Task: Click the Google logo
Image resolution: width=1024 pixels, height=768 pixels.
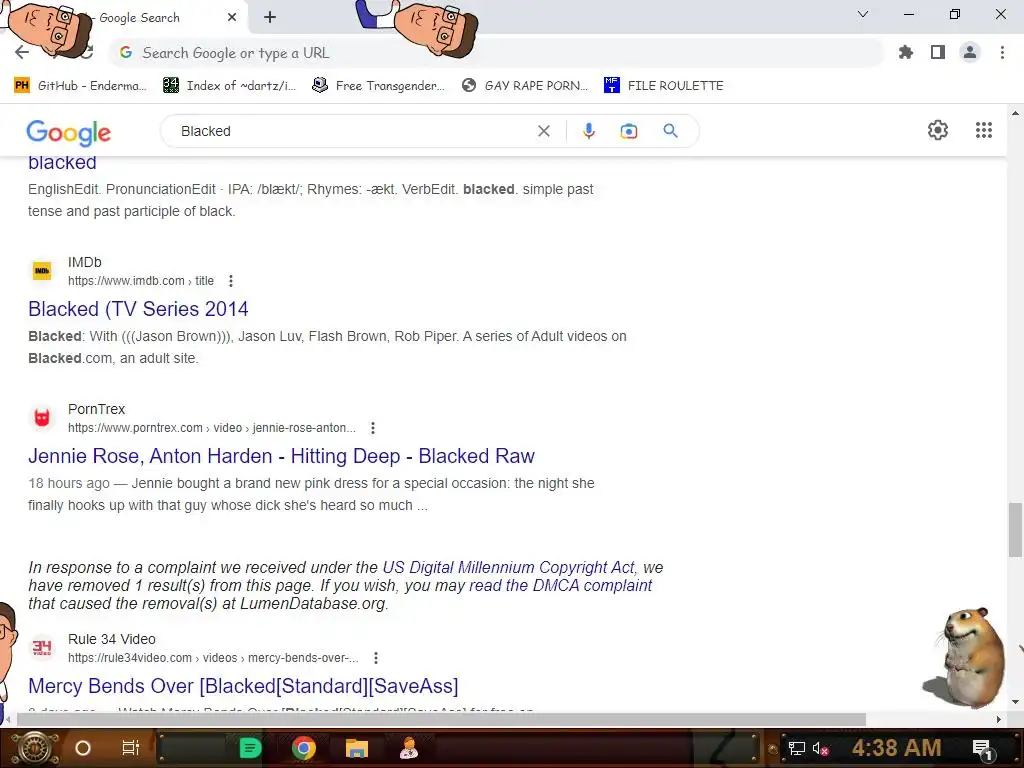Action: 69,133
